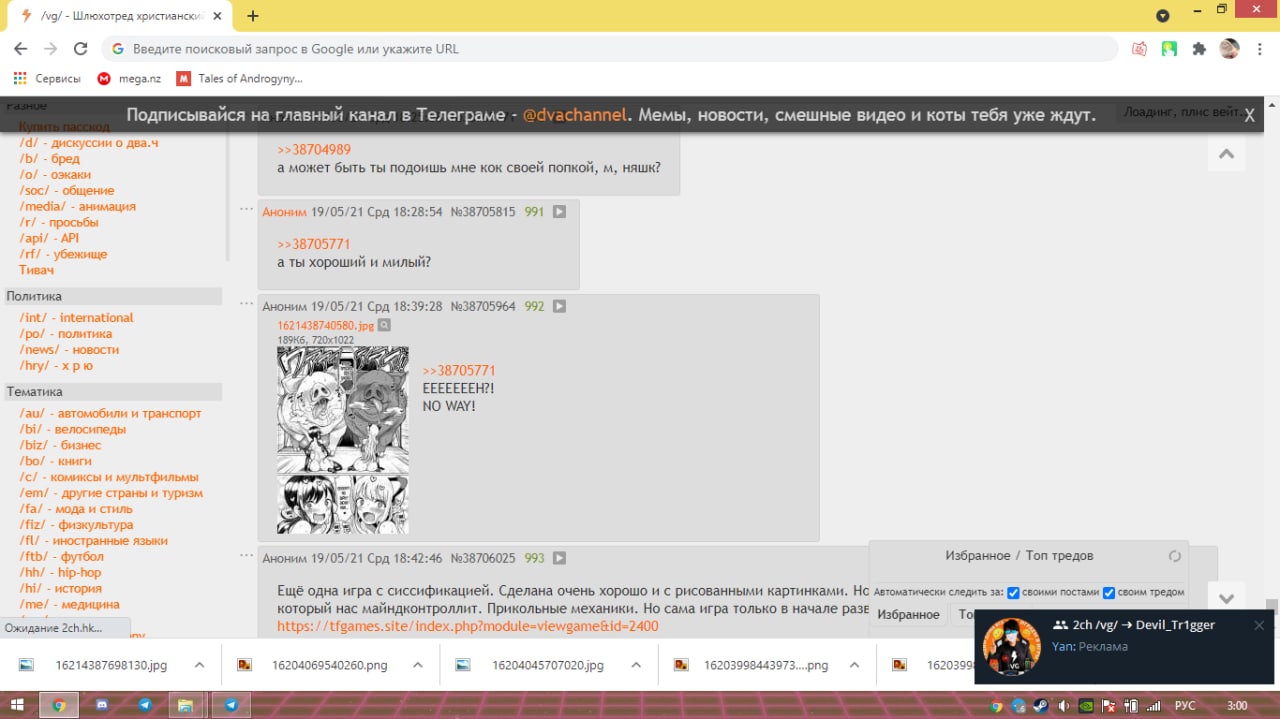Follow the >>38704989 reply link

314,150
